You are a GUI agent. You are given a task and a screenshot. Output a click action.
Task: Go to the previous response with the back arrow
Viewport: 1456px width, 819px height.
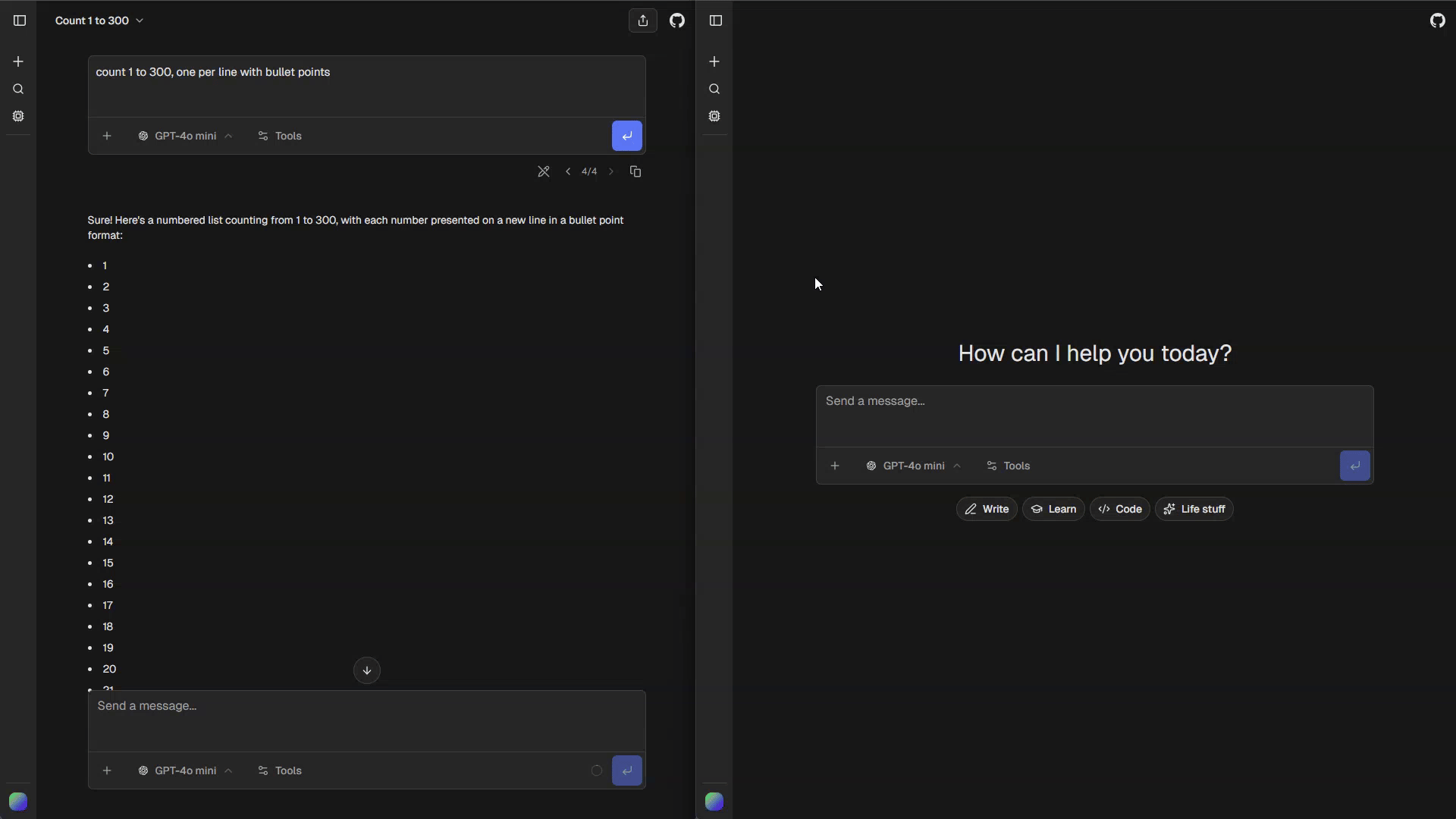[x=569, y=171]
